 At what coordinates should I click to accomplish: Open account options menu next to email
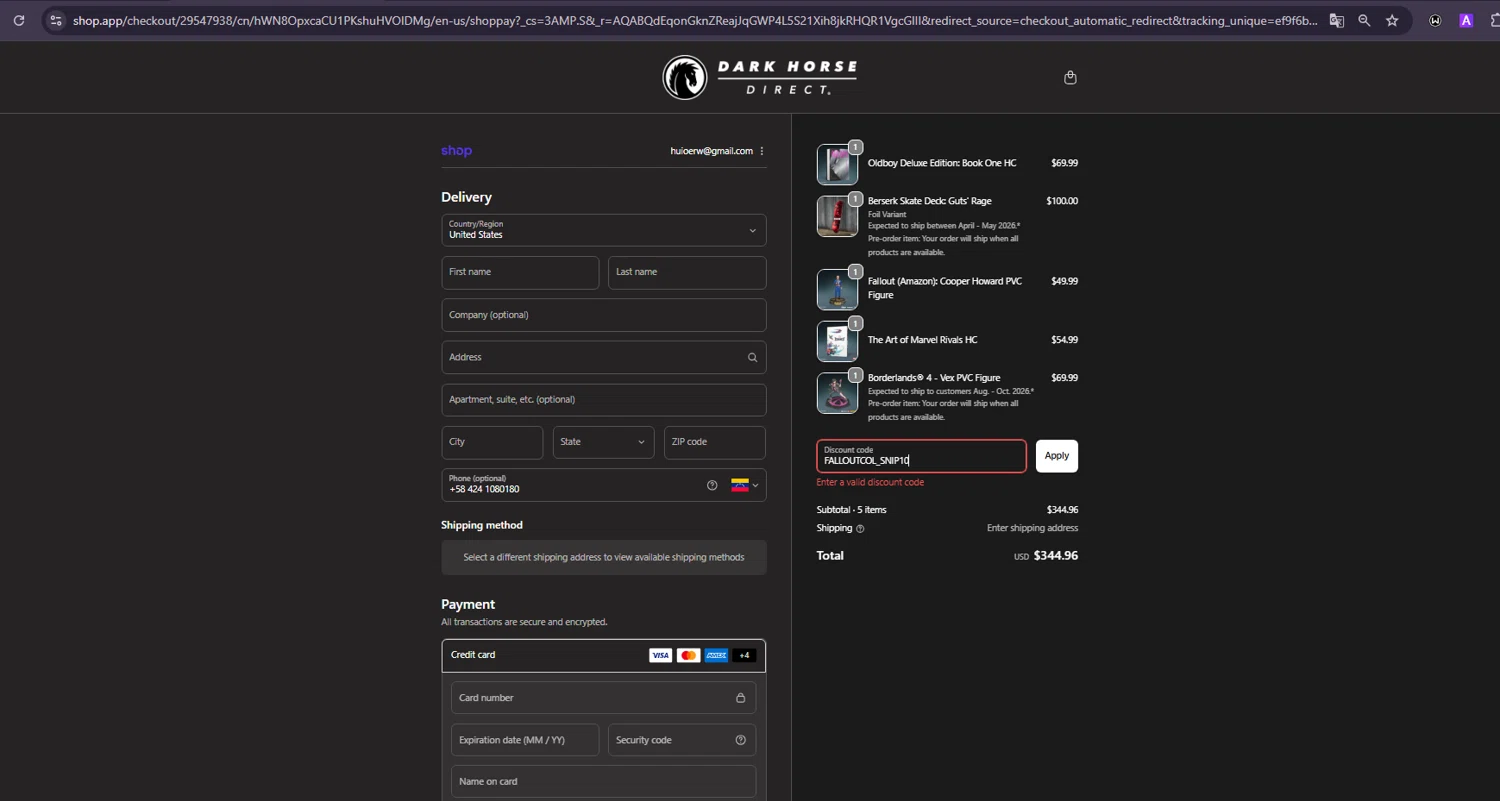[762, 151]
